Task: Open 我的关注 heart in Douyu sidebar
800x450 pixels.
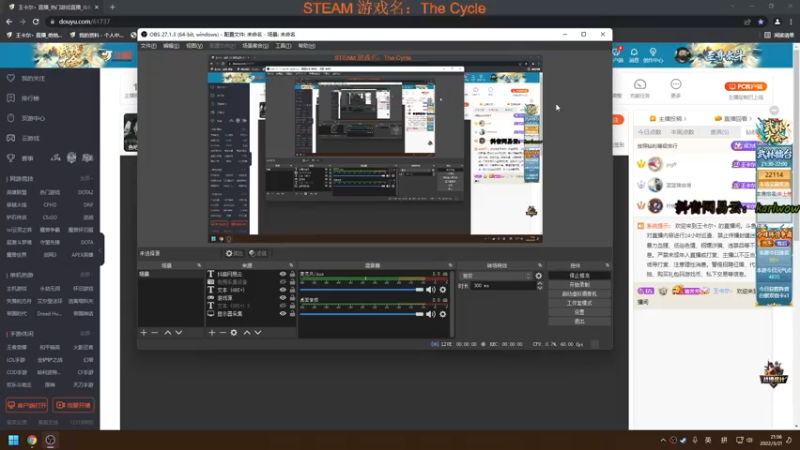Action: tap(11, 78)
